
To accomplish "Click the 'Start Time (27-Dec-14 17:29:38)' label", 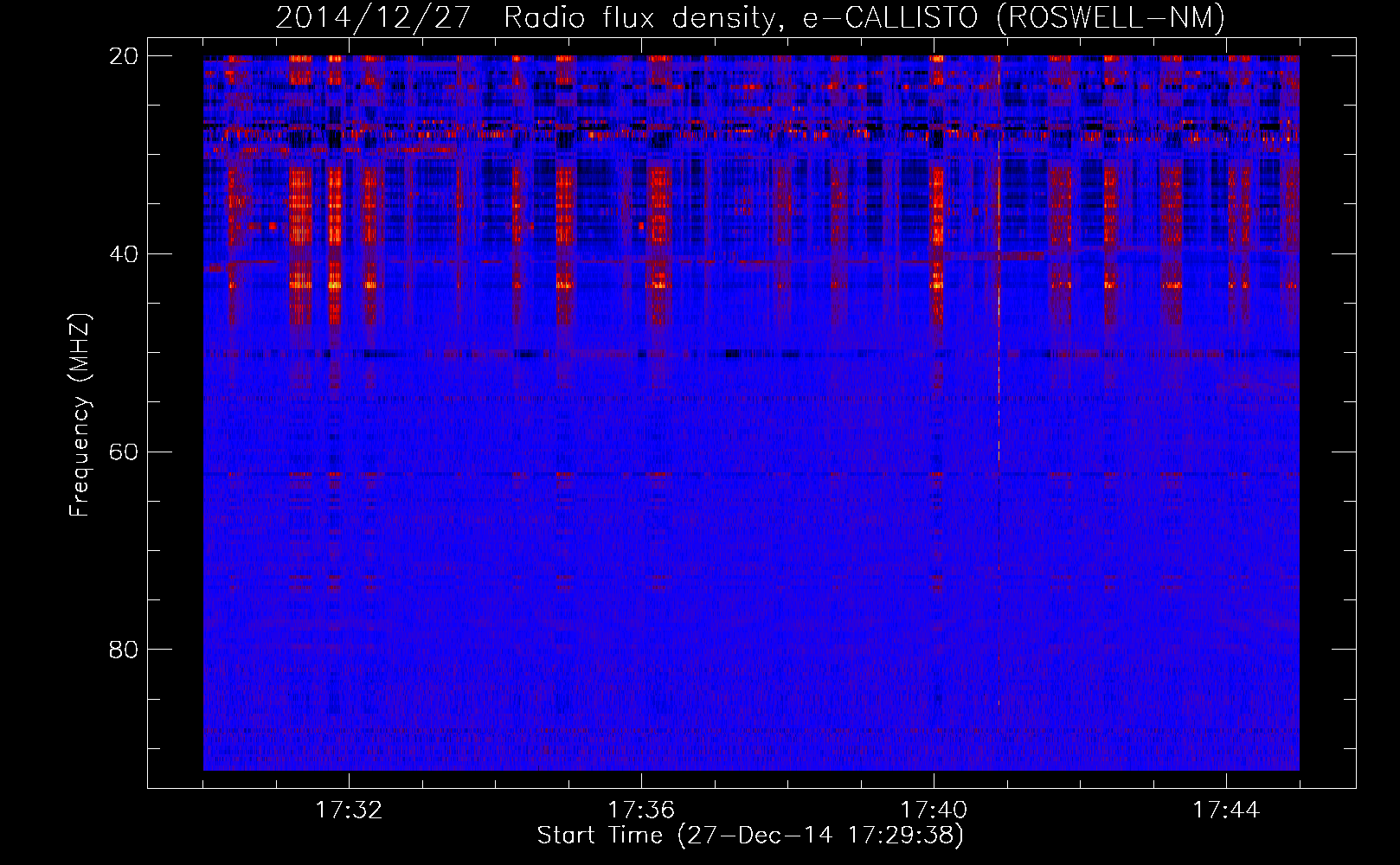I will (x=750, y=836).
